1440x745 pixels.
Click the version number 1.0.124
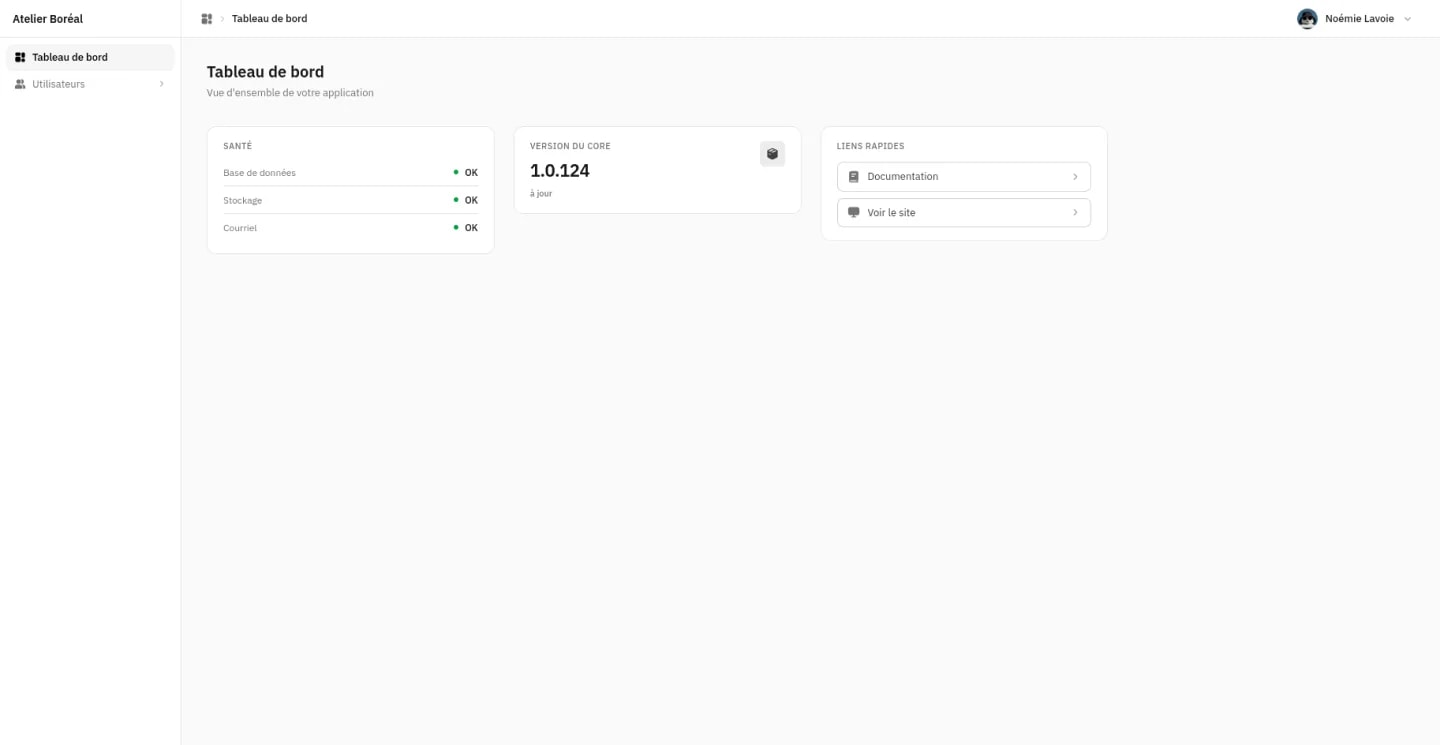(560, 171)
